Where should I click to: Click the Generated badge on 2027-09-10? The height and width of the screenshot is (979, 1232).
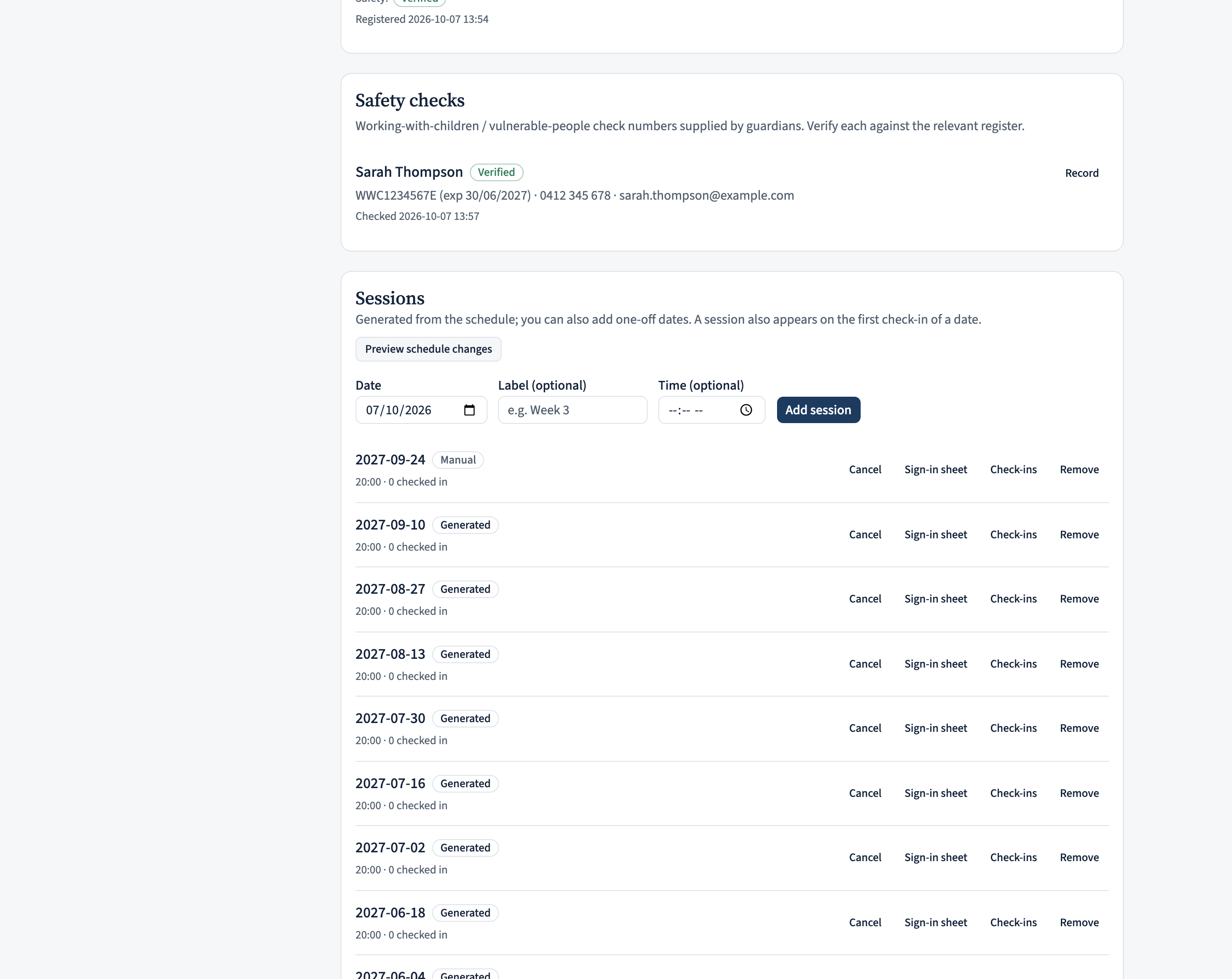(465, 526)
